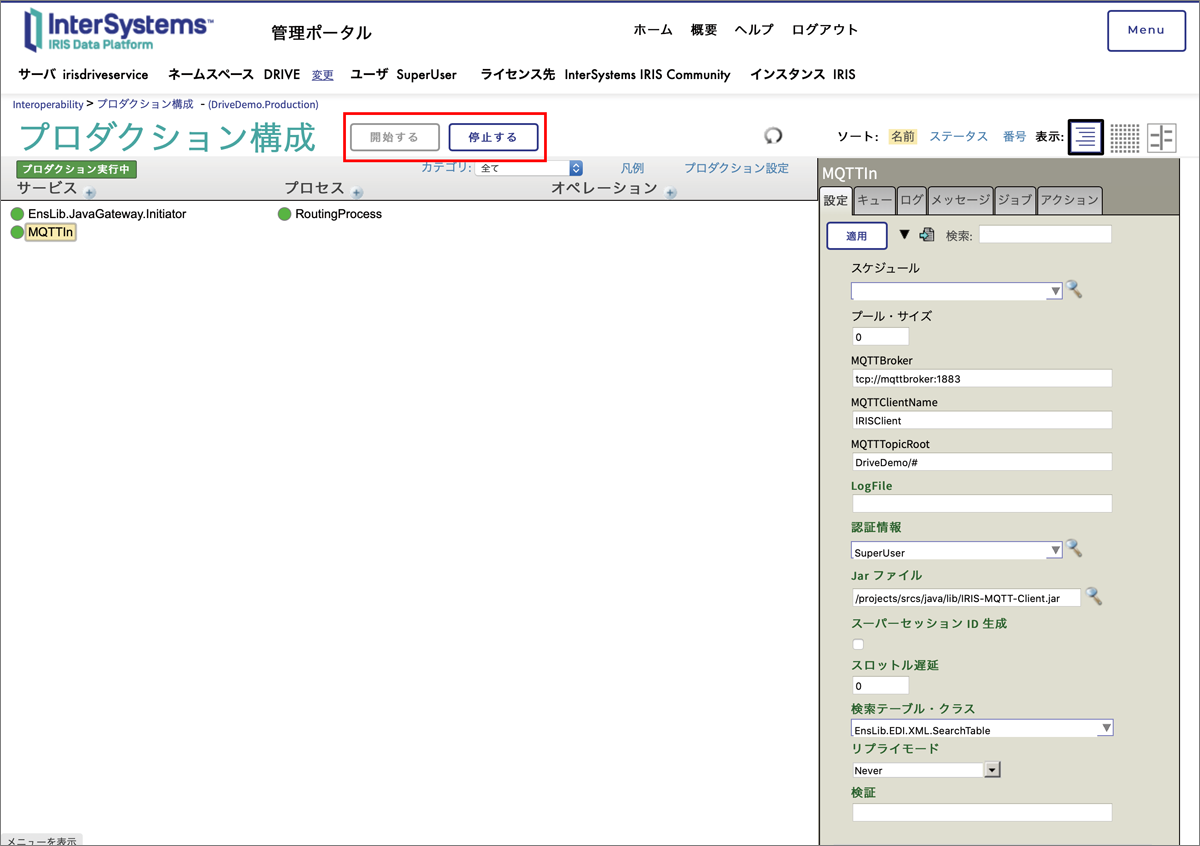Image resolution: width=1200 pixels, height=846 pixels.
Task: Collapse settings with black triangle
Action: click(x=905, y=235)
